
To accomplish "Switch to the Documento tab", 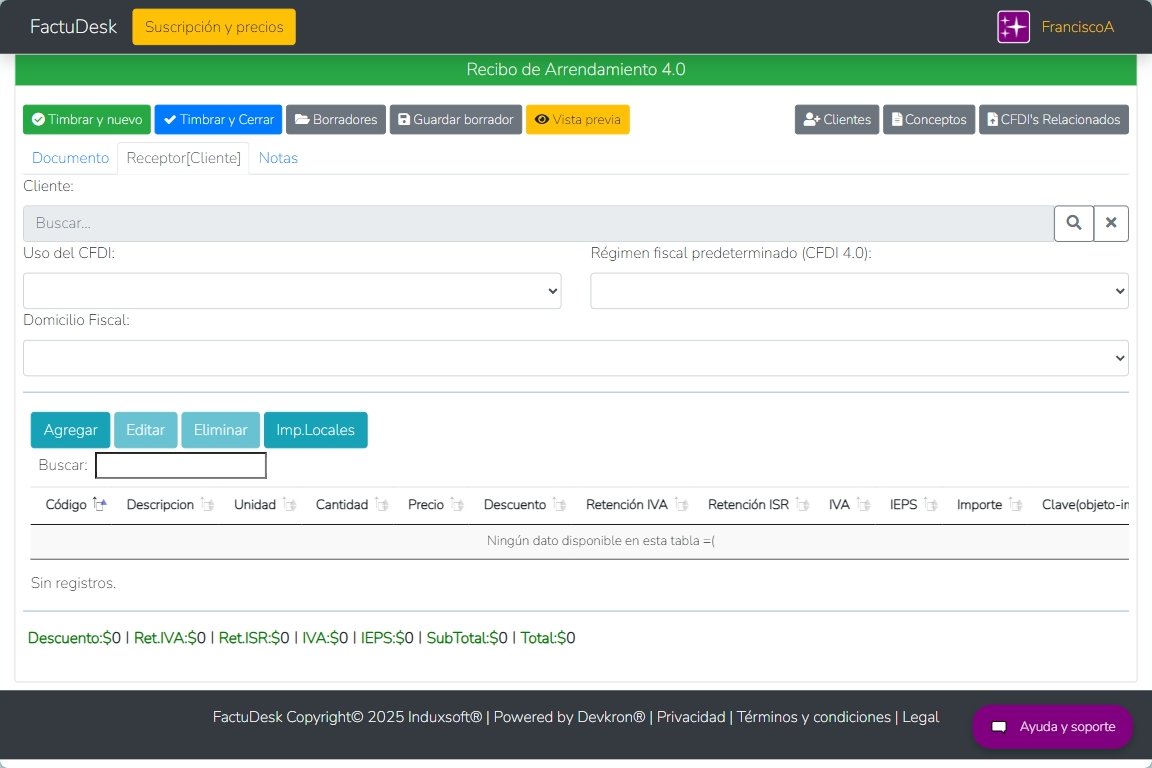I will 70,158.
